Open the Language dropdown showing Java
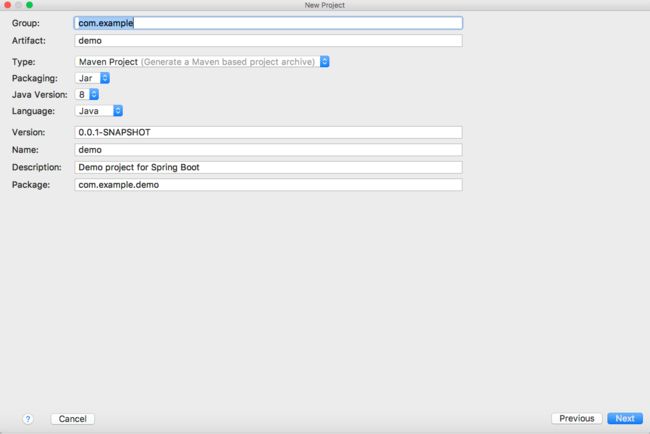 [x=99, y=111]
